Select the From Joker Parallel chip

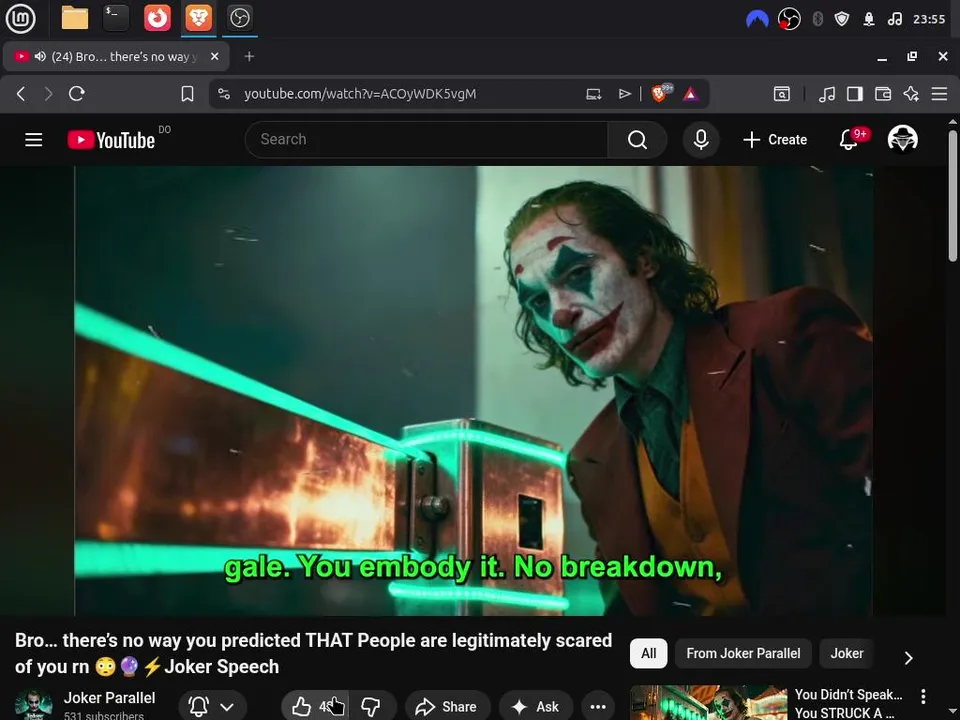coord(743,653)
